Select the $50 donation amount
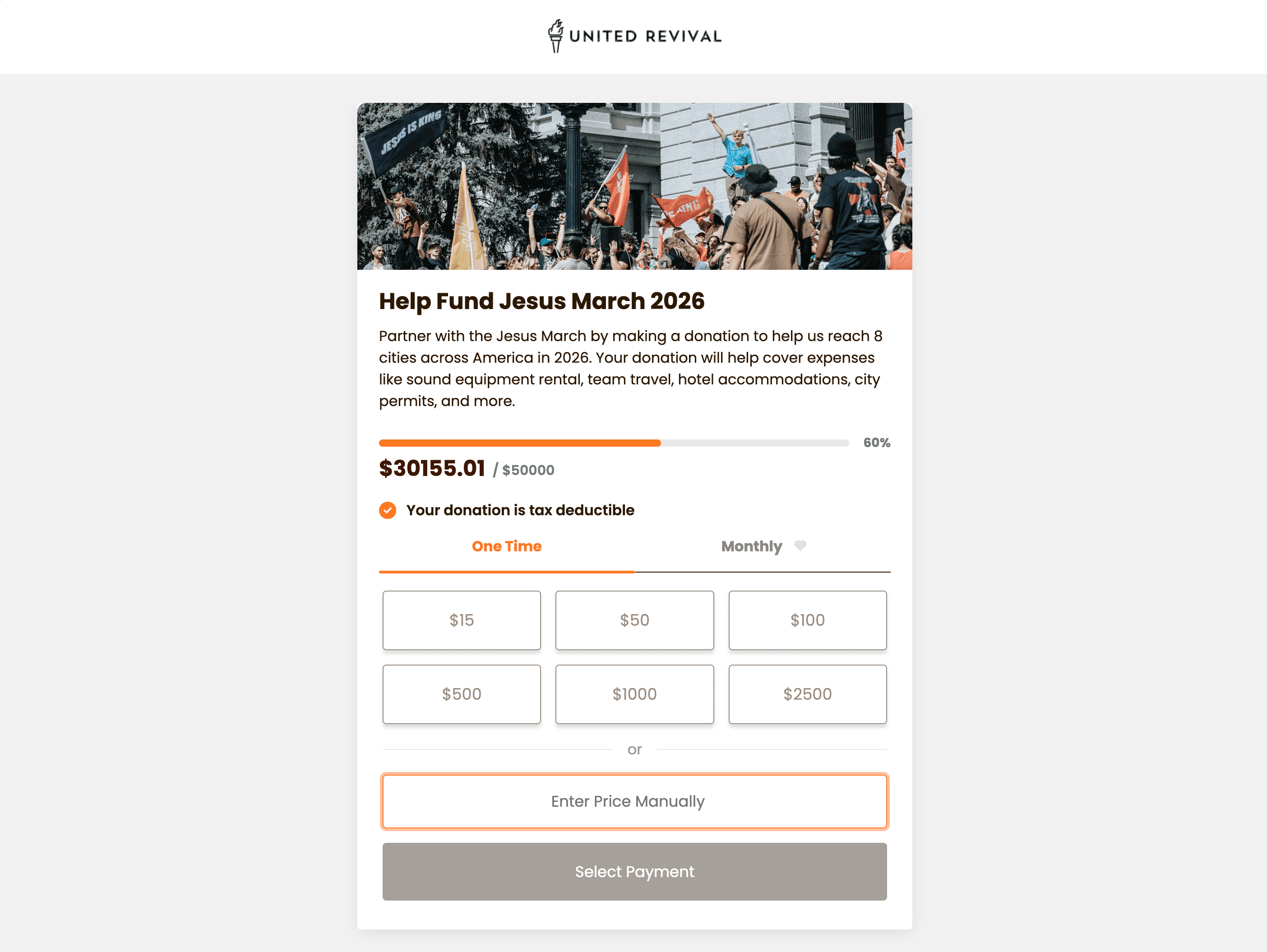The image size is (1267, 952). pyautogui.click(x=634, y=620)
